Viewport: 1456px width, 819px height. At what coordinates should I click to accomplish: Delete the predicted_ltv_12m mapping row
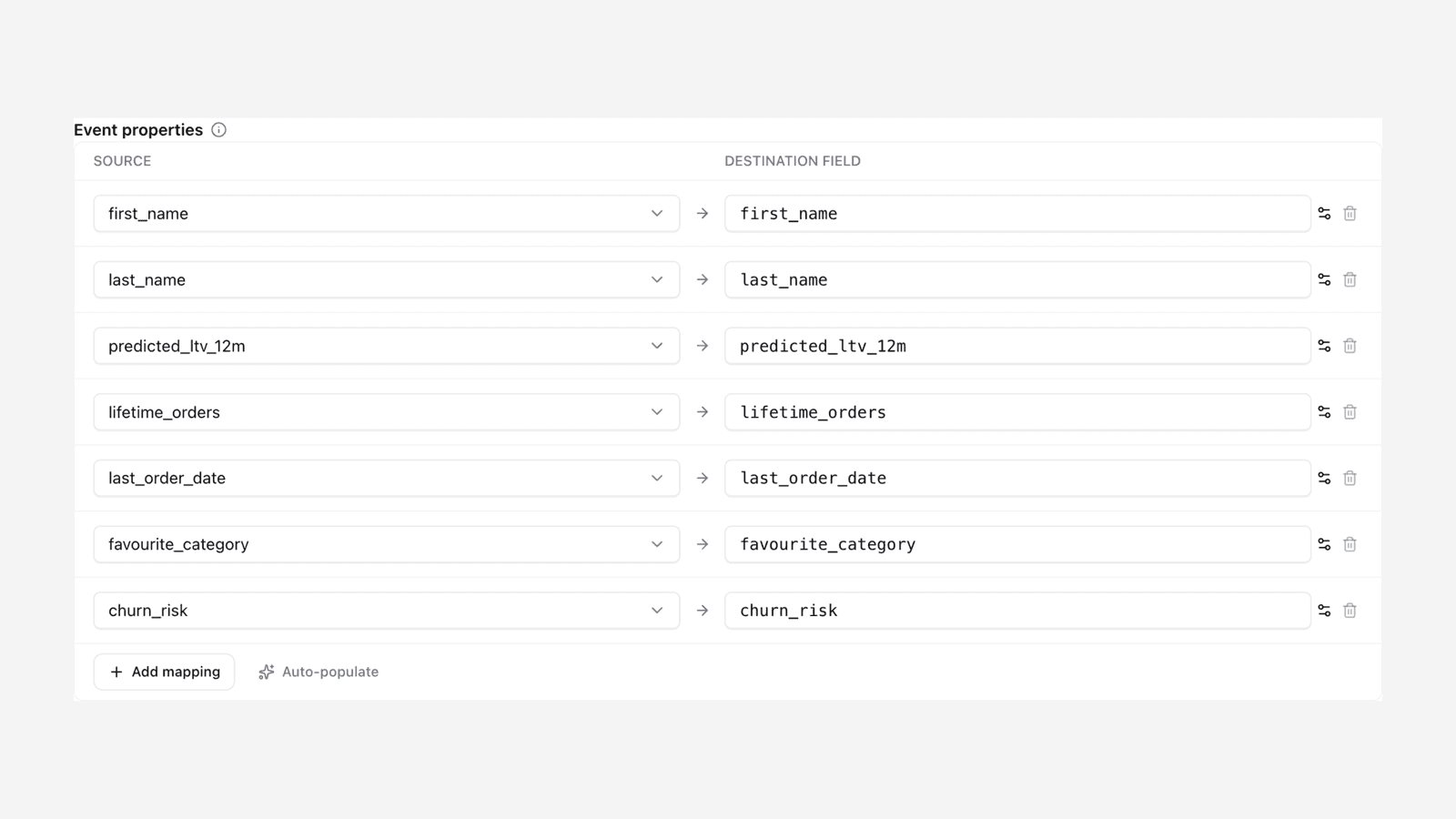pyautogui.click(x=1350, y=346)
